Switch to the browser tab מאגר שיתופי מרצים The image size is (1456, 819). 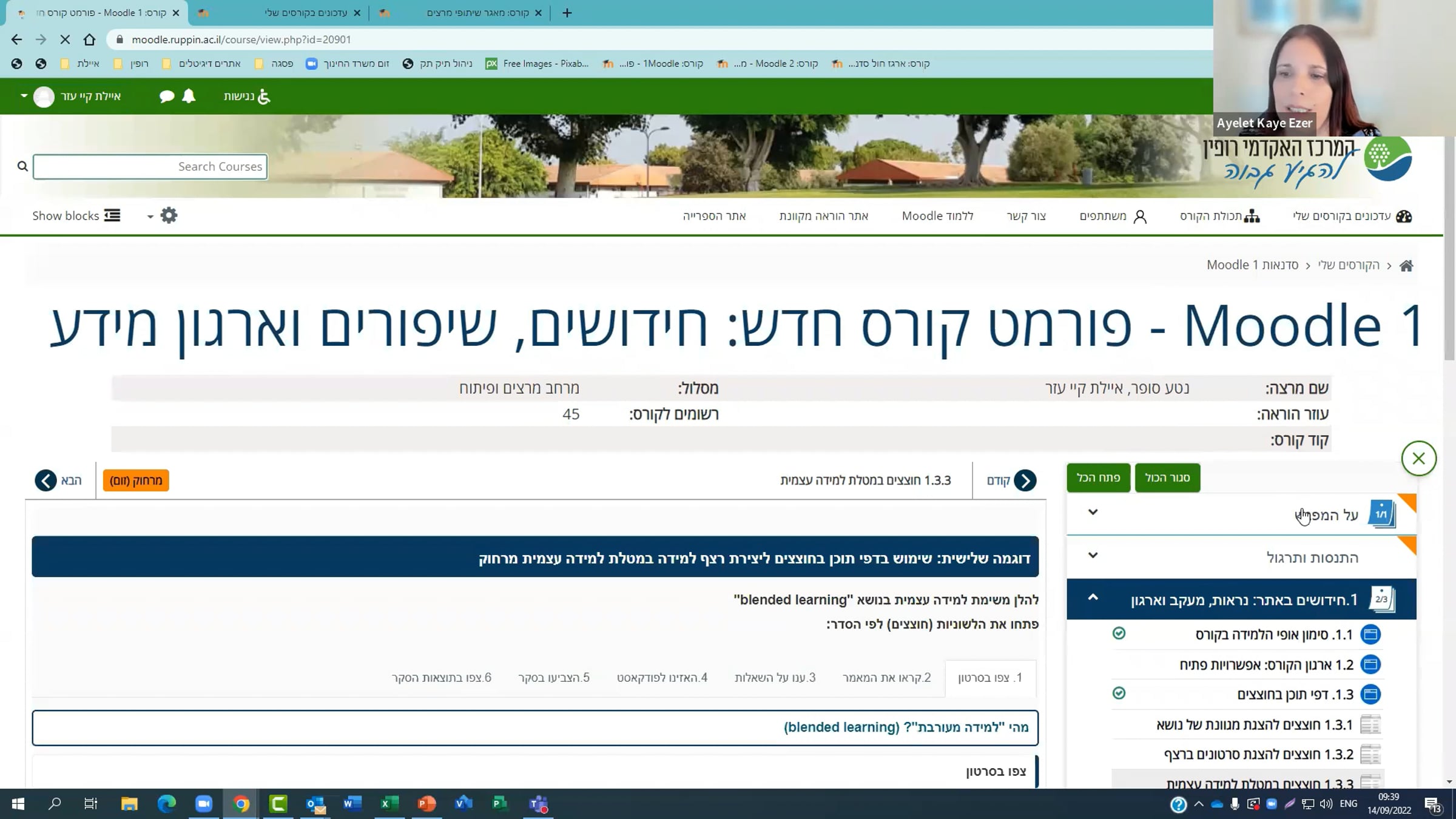click(x=460, y=13)
